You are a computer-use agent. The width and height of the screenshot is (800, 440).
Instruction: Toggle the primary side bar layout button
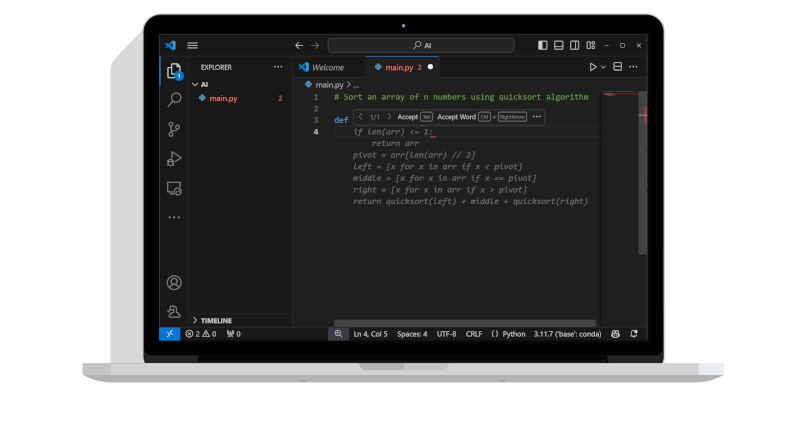coord(543,45)
